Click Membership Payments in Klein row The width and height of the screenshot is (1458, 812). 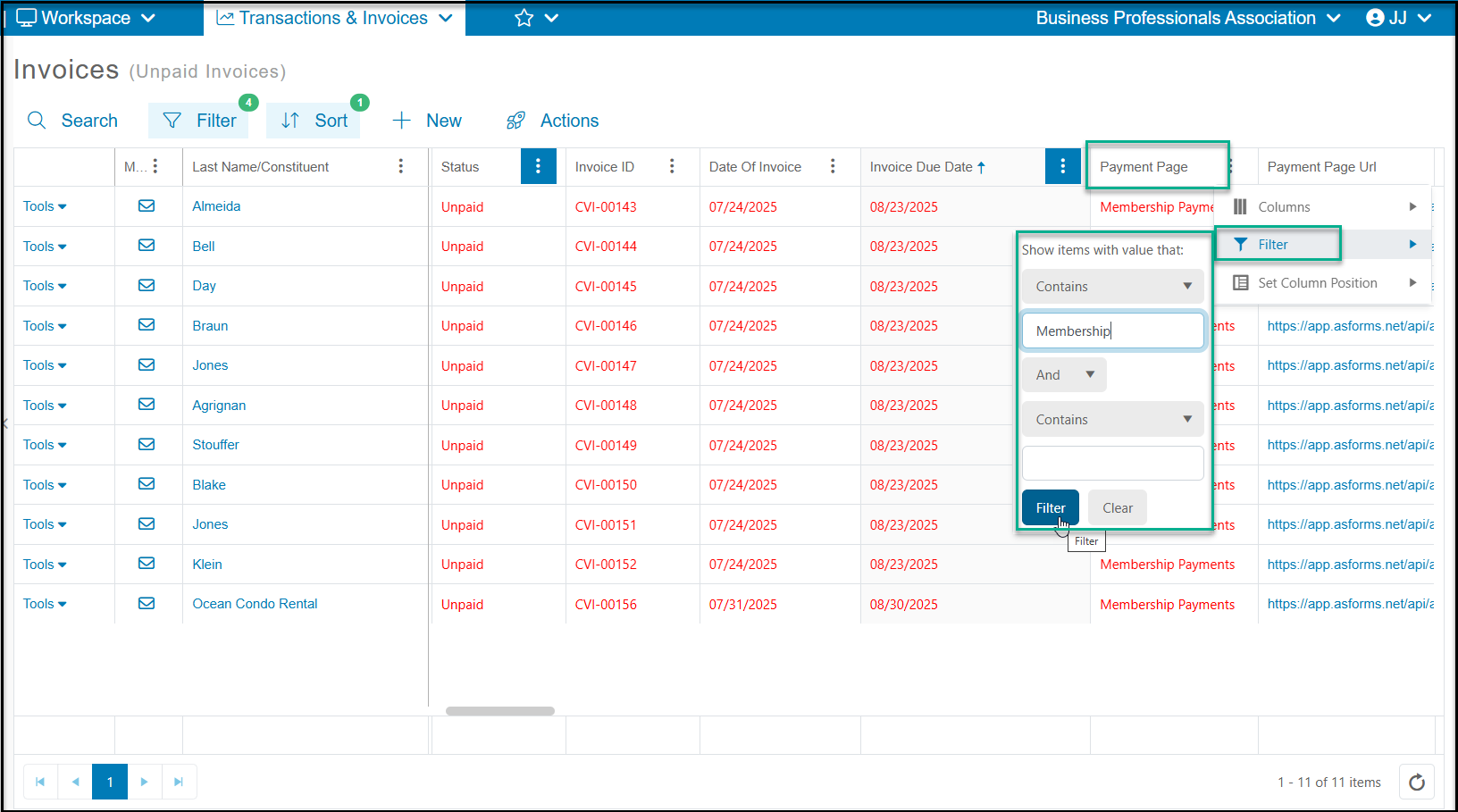[x=1167, y=565]
